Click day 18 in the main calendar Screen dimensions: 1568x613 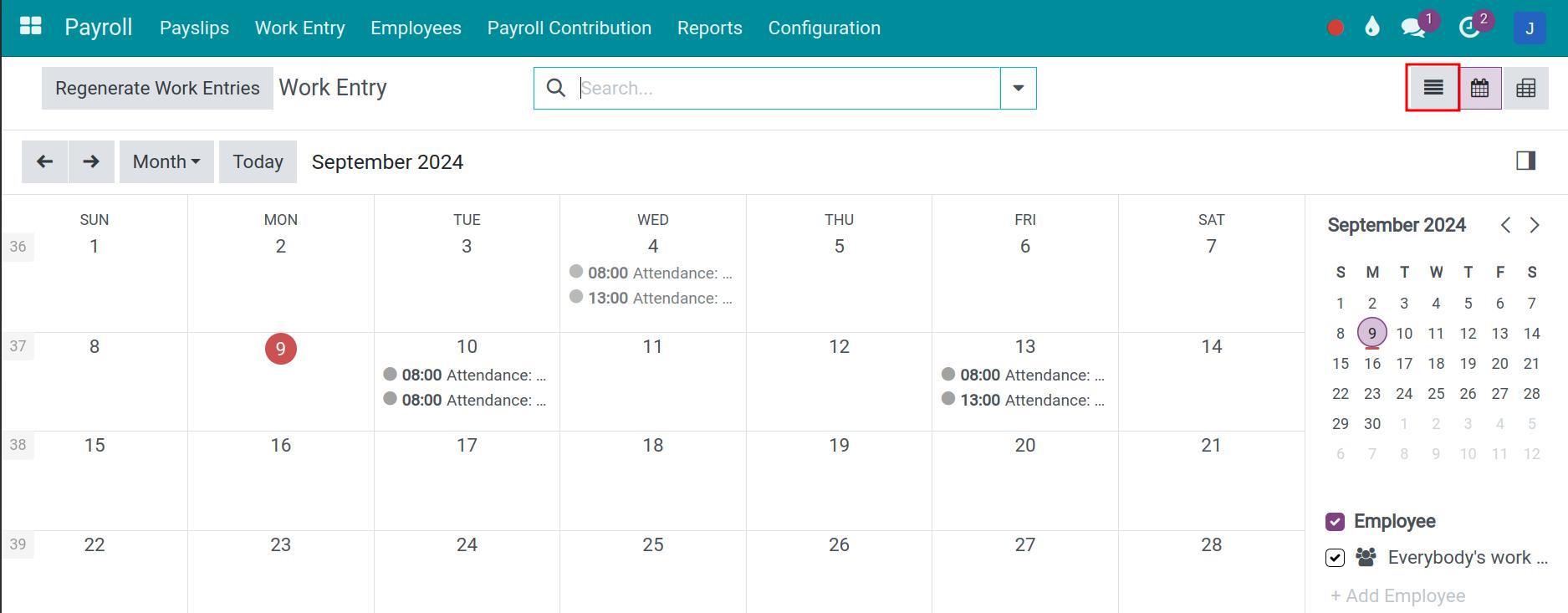pos(653,446)
